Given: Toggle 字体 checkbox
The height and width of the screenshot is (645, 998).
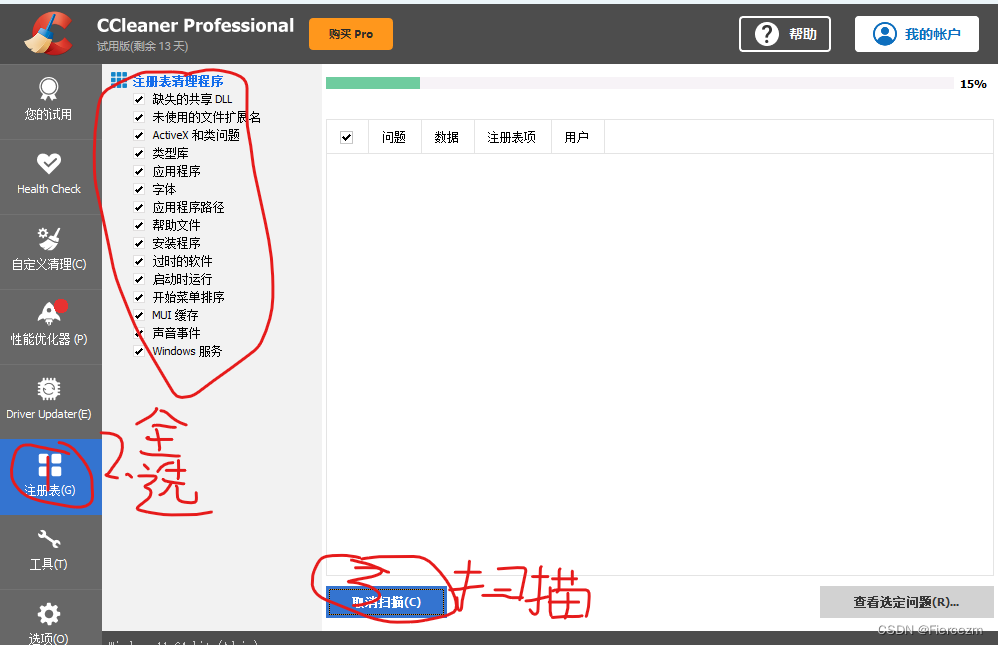Looking at the screenshot, I should (x=139, y=189).
